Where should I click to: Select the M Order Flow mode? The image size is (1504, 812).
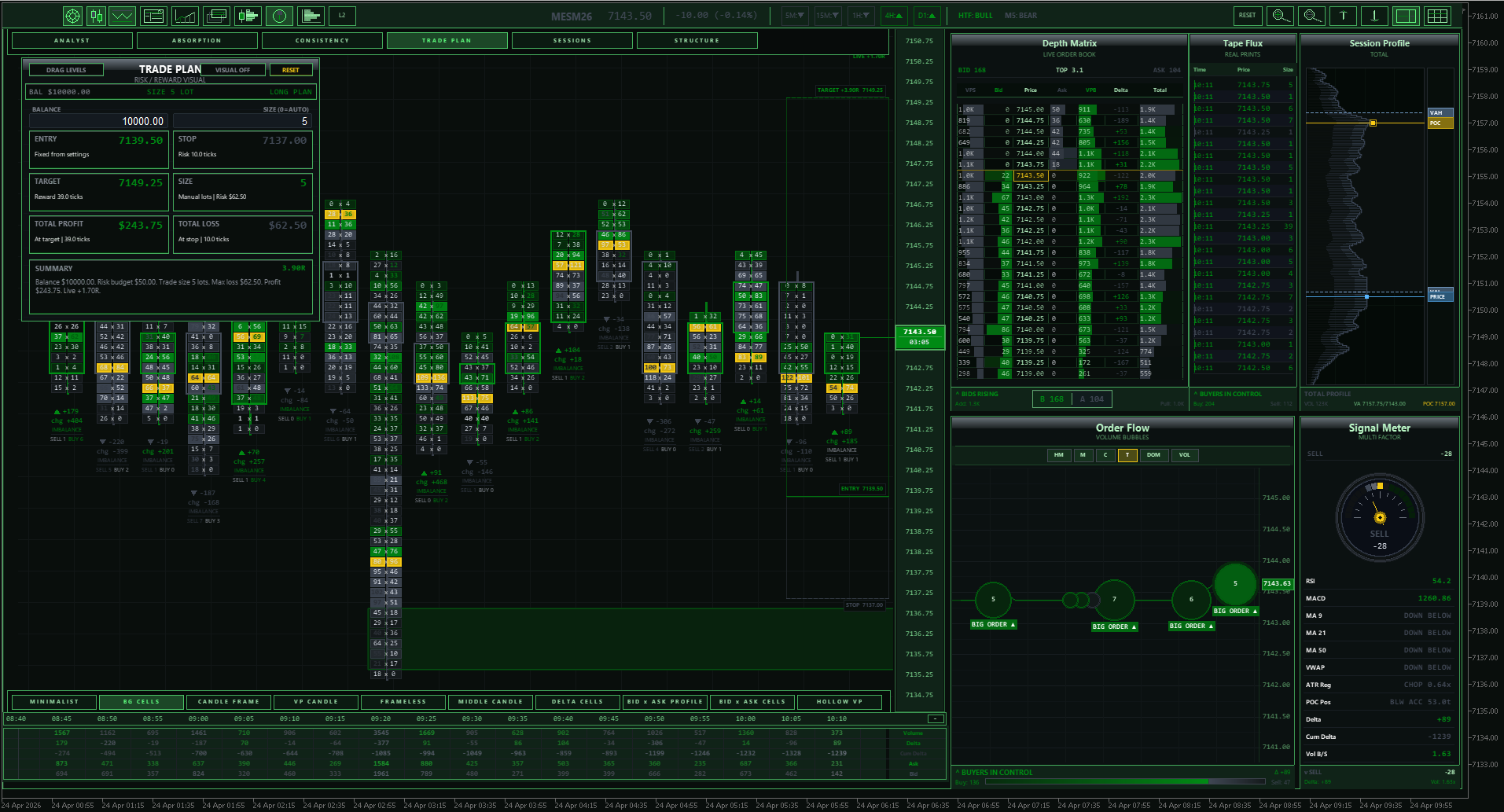(1083, 455)
